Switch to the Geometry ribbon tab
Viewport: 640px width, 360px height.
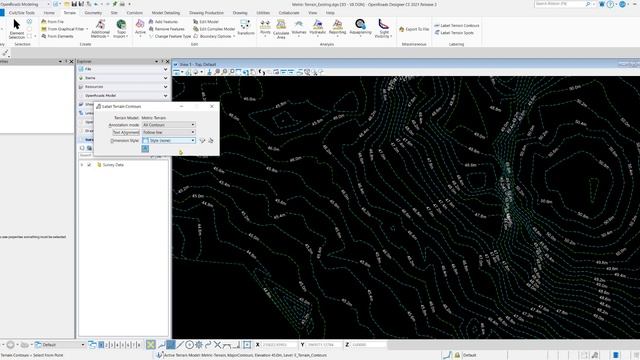pos(93,13)
